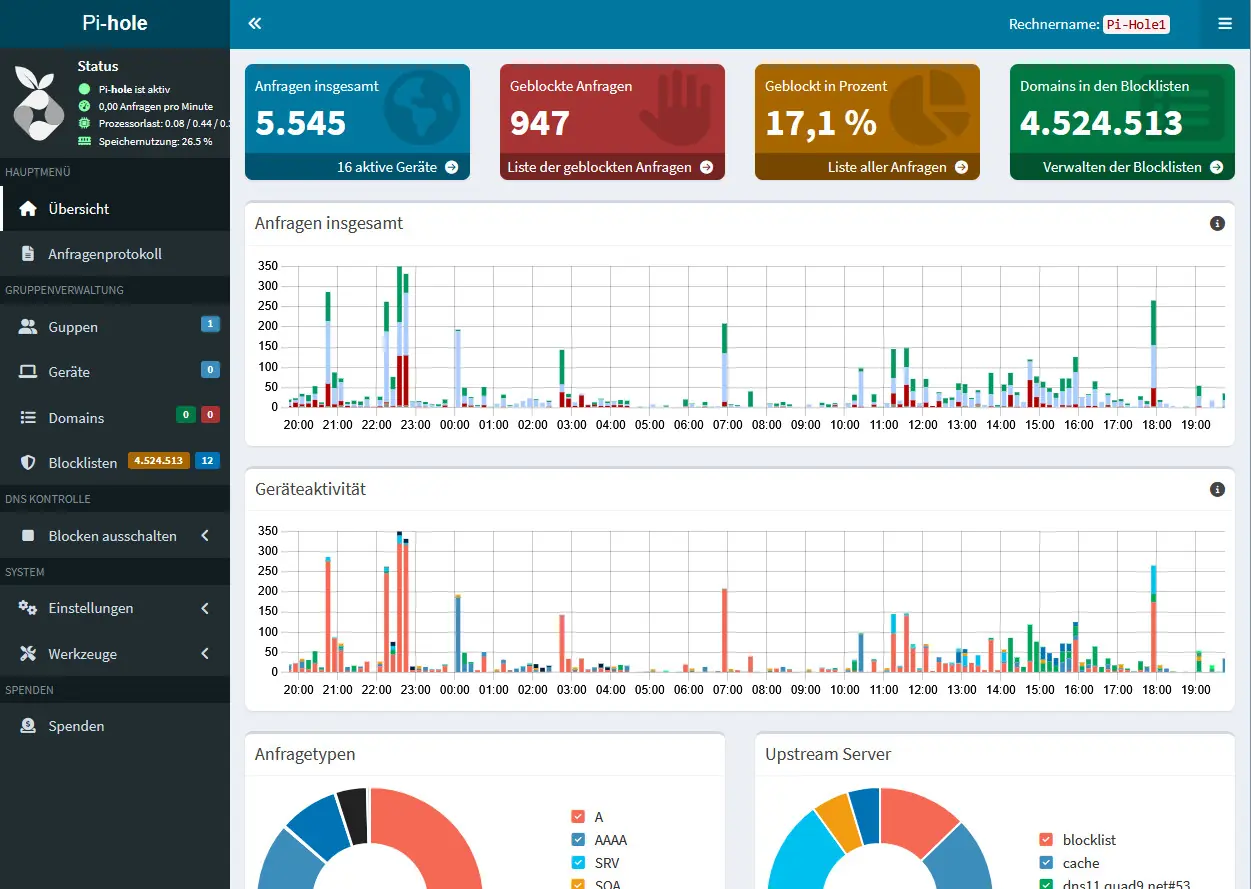
Task: Click the laptop icon for Geräte
Action: tap(28, 372)
